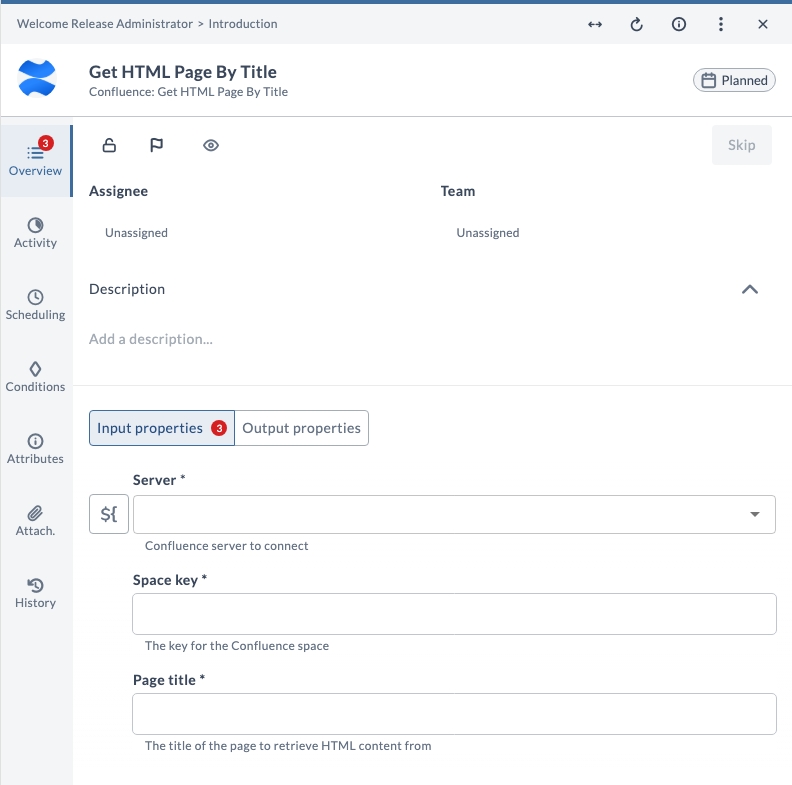
Task: Click the refresh icon in header
Action: click(636, 24)
